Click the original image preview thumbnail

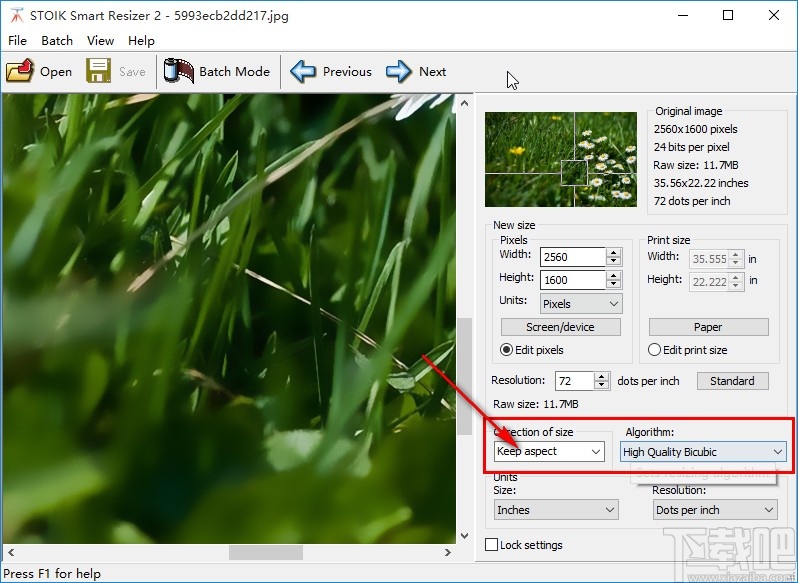pos(560,159)
